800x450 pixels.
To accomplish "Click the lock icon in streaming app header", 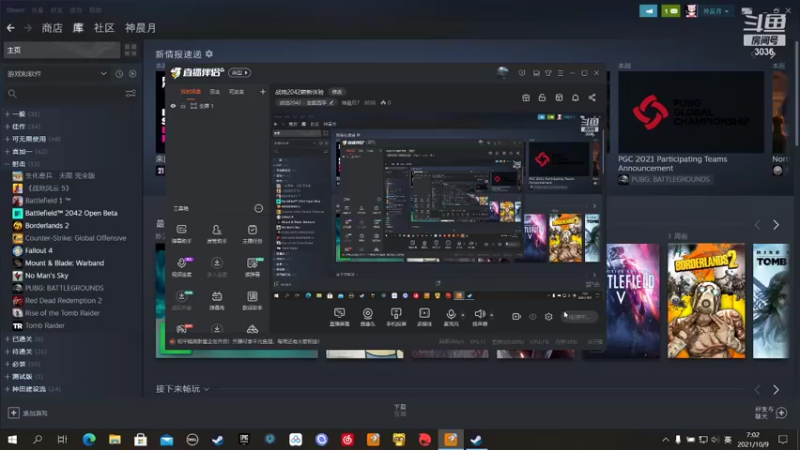I will (x=542, y=97).
